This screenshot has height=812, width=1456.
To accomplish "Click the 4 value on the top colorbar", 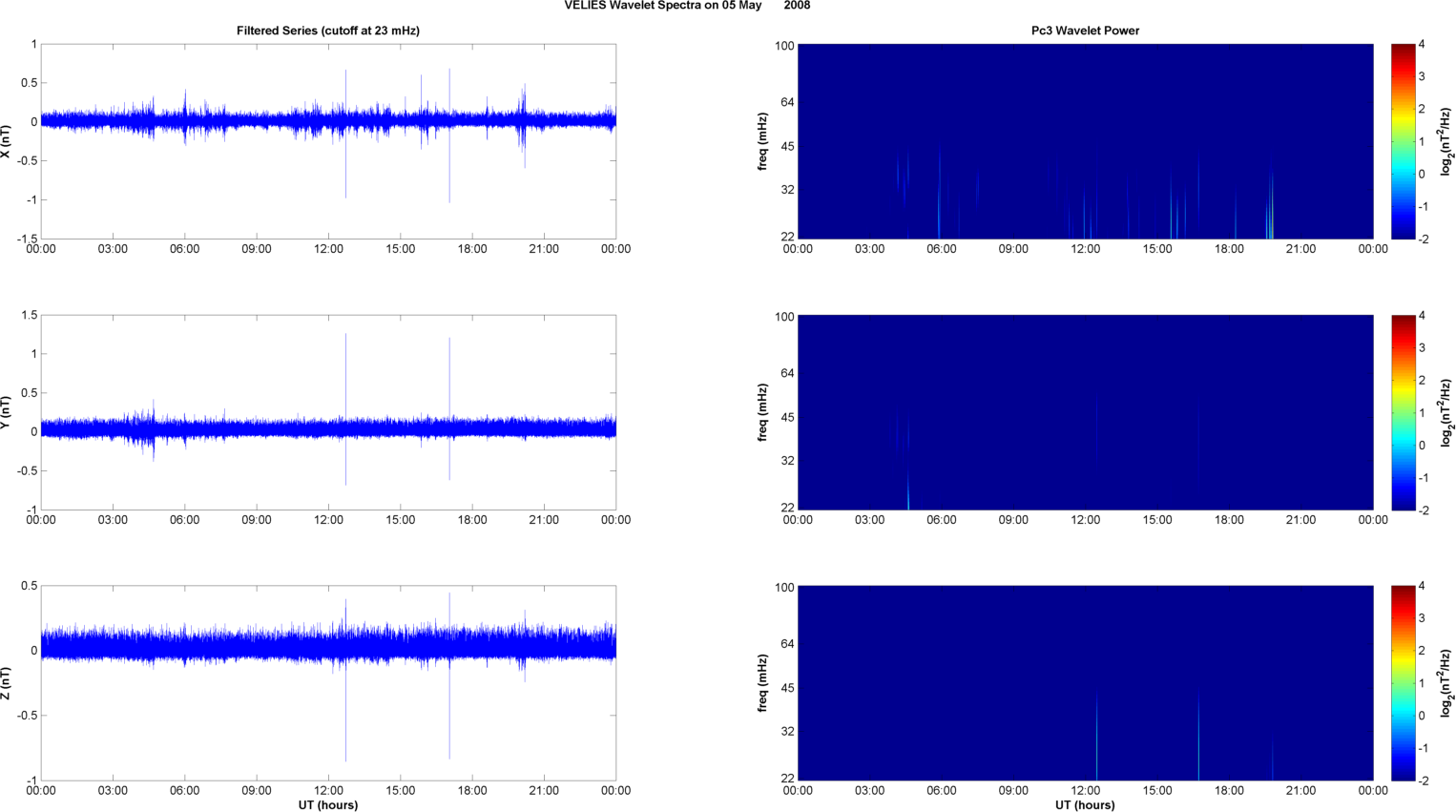I will 1422,45.
